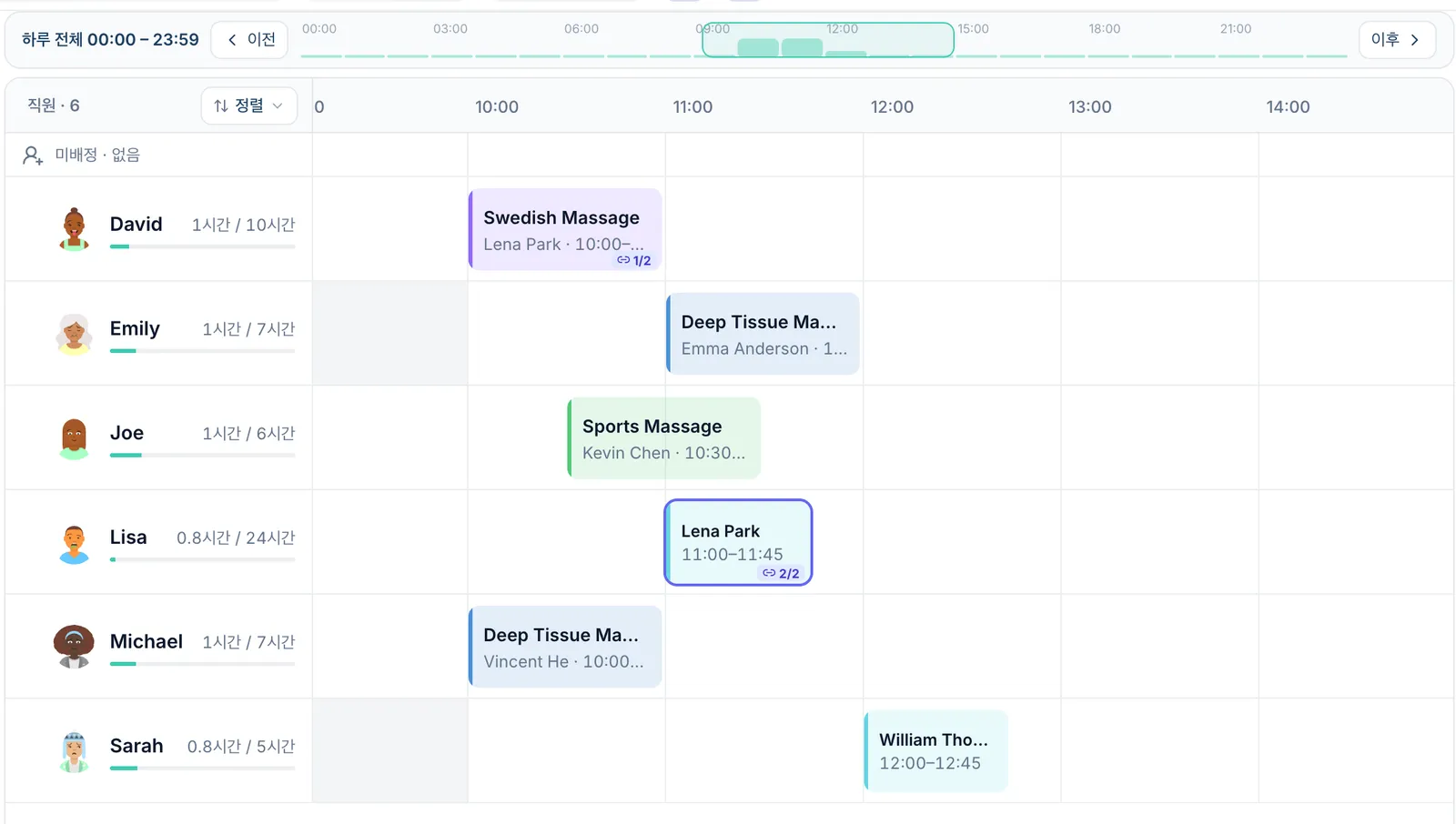Click Sarah's avatar icon
Image resolution: width=1456 pixels, height=824 pixels.
pyautogui.click(x=74, y=751)
